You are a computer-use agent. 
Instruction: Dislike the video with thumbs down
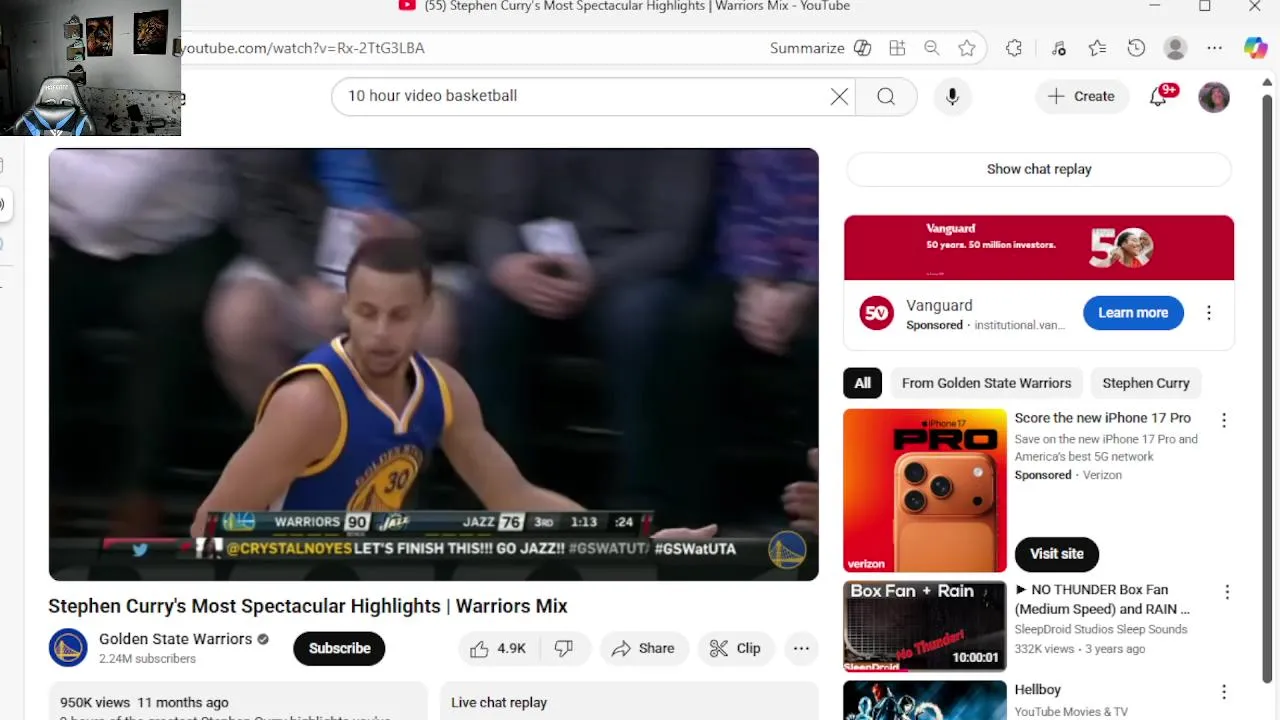564,648
